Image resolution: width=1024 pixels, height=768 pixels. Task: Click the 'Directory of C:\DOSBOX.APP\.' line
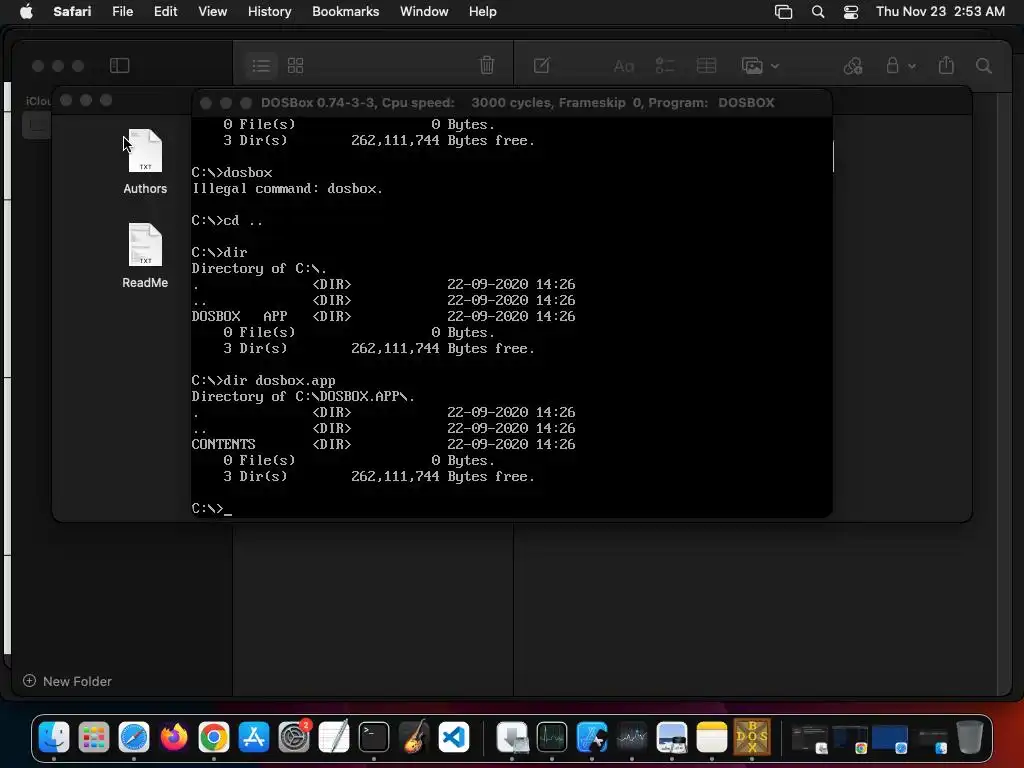(303, 396)
